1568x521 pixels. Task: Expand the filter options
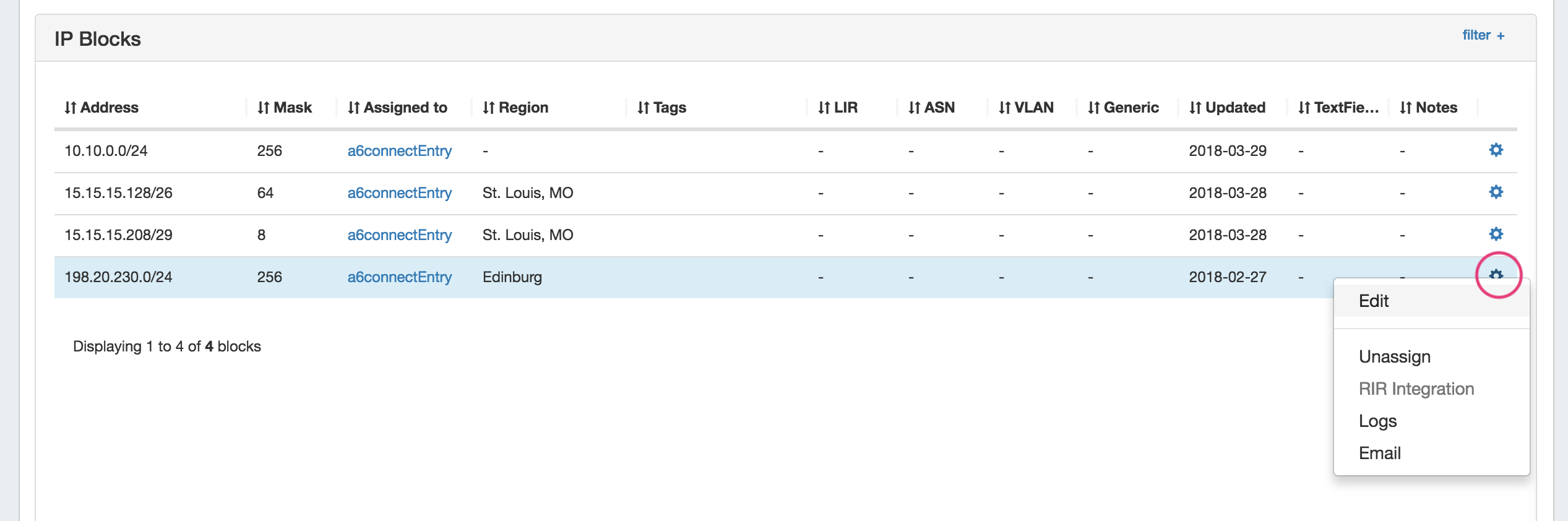click(1483, 35)
